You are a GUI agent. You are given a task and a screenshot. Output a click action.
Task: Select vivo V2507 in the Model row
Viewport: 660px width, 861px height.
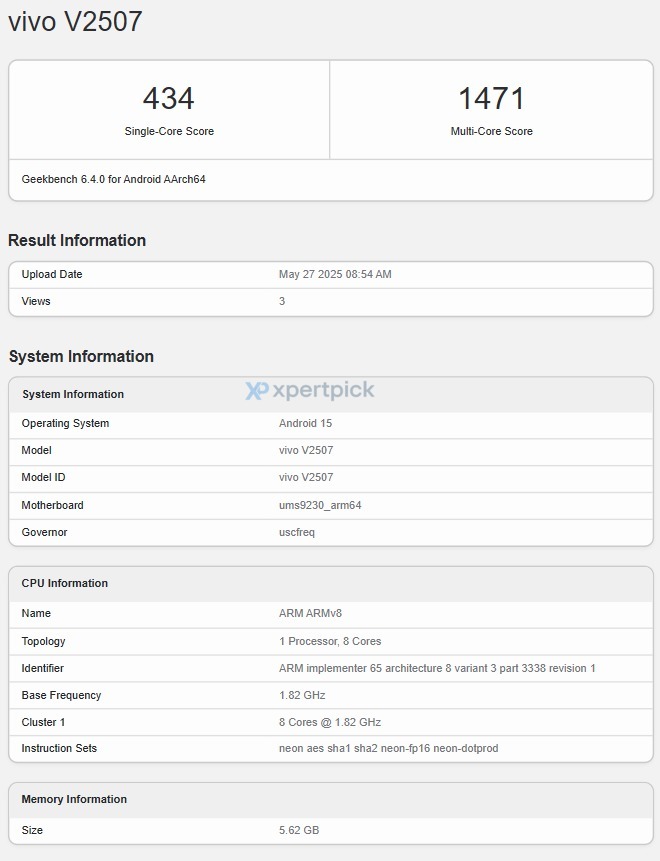pos(306,450)
